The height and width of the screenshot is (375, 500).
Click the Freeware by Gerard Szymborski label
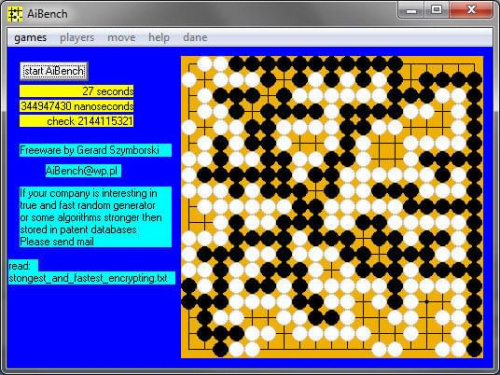pos(95,150)
